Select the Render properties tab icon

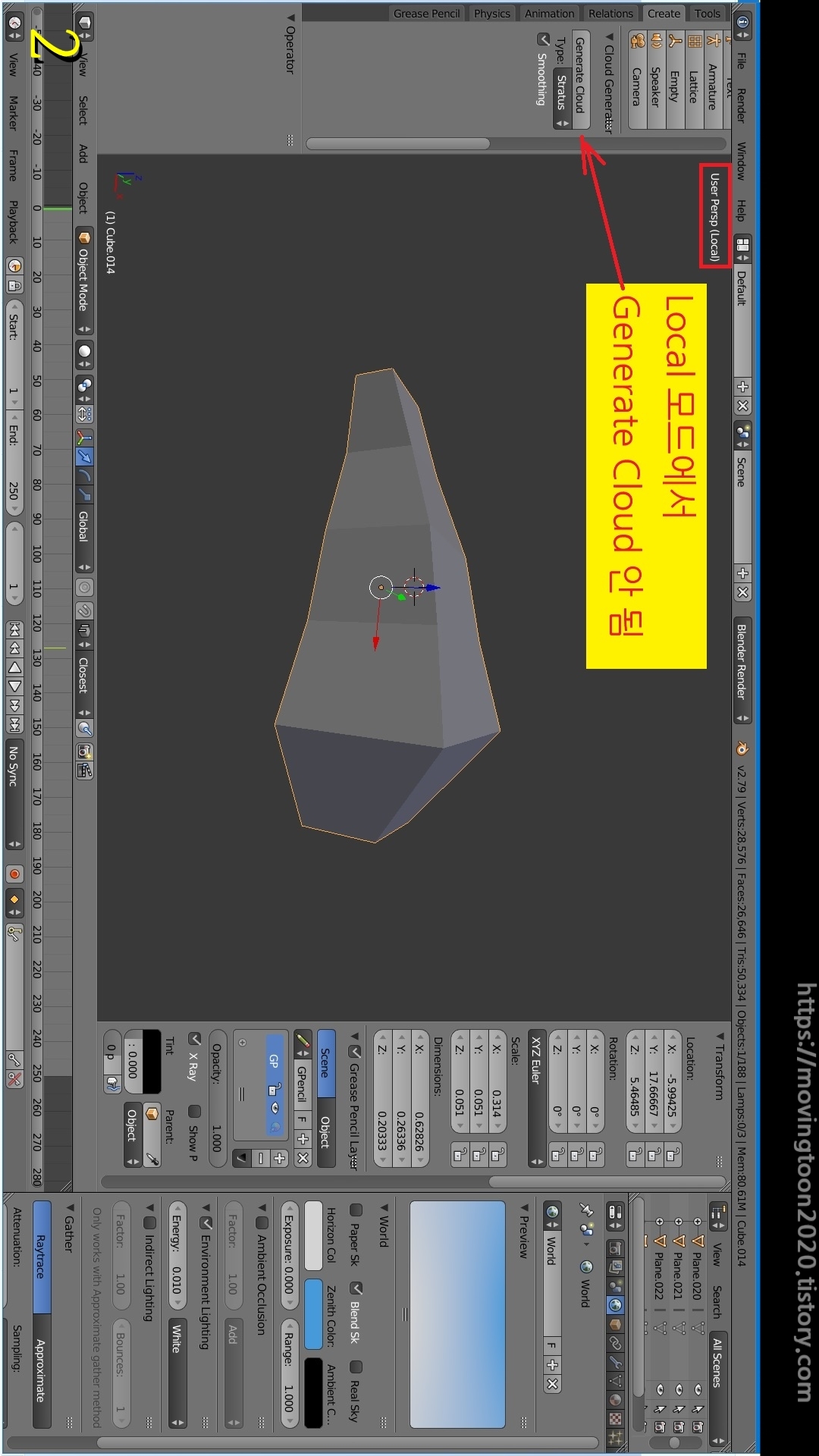(616, 1247)
